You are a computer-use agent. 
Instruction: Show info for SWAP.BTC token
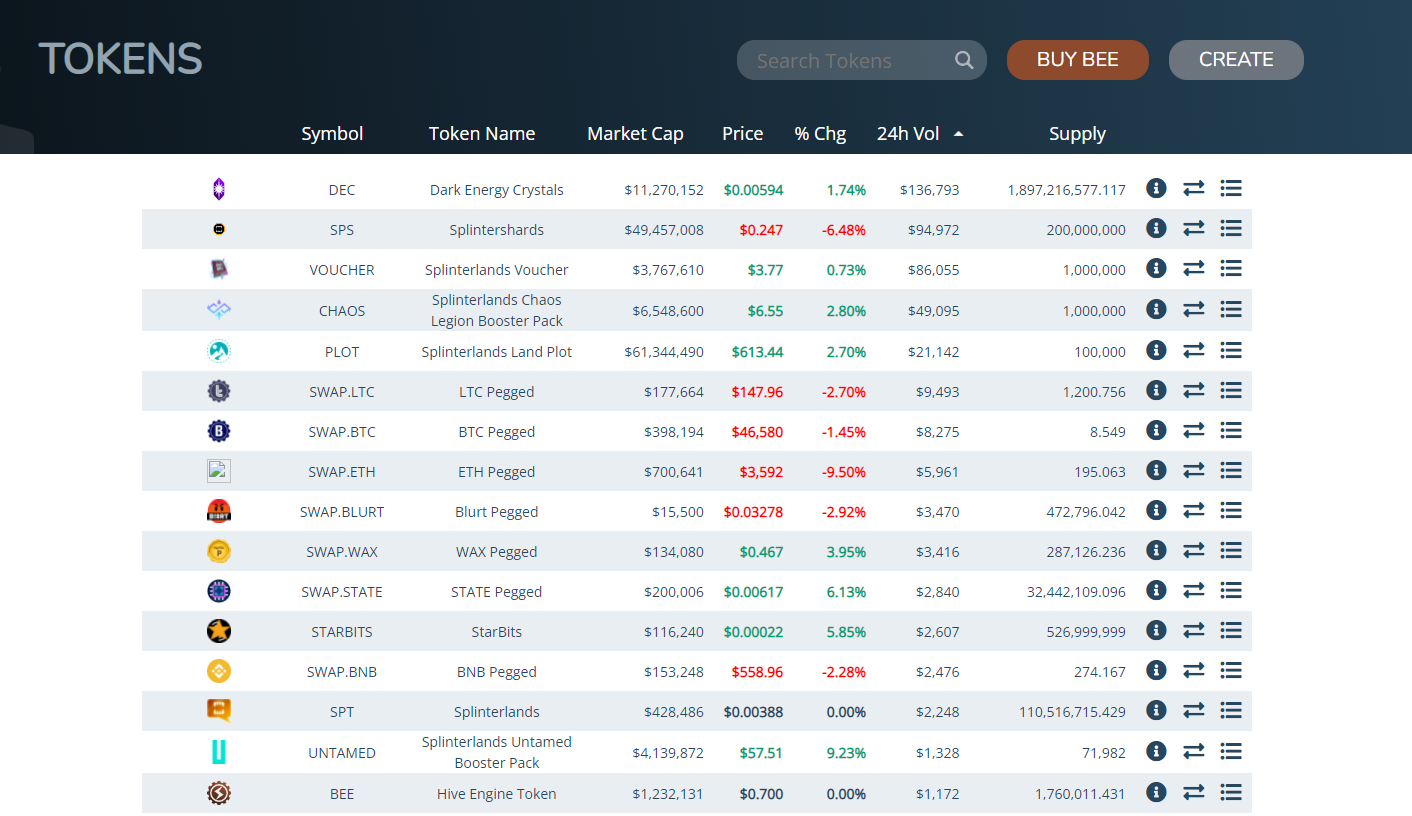tap(1156, 430)
